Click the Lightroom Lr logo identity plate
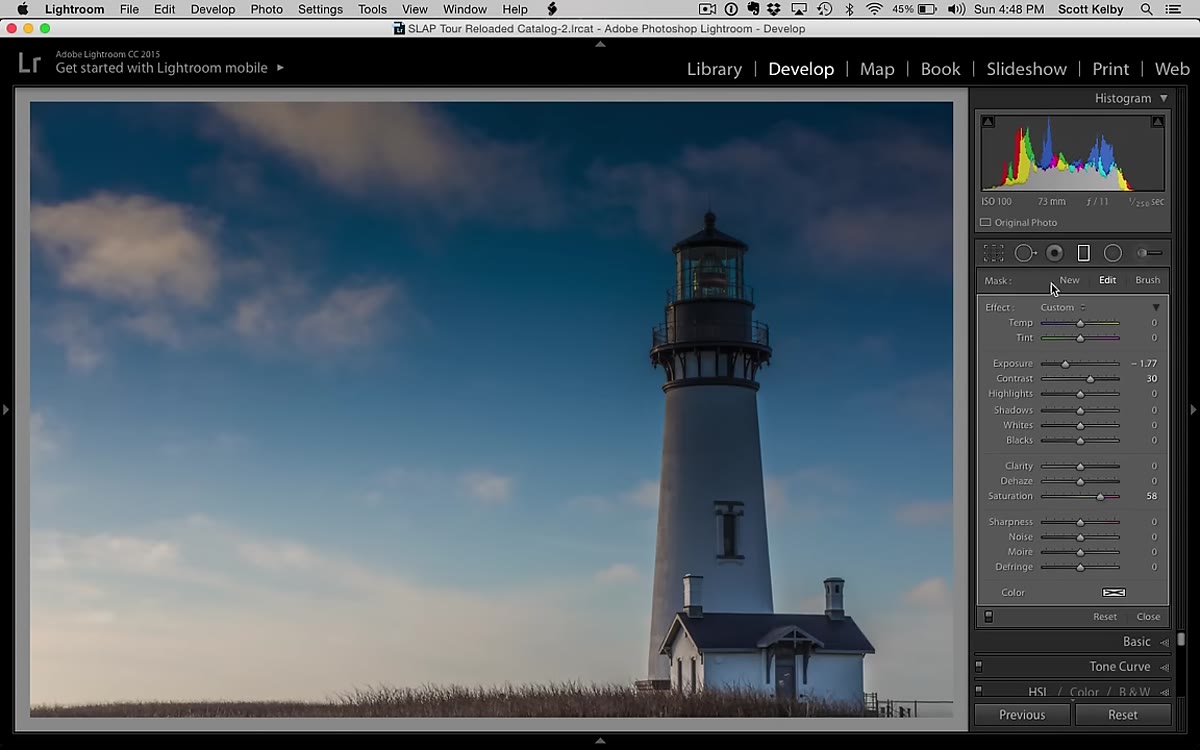The image size is (1200, 750). coord(29,63)
